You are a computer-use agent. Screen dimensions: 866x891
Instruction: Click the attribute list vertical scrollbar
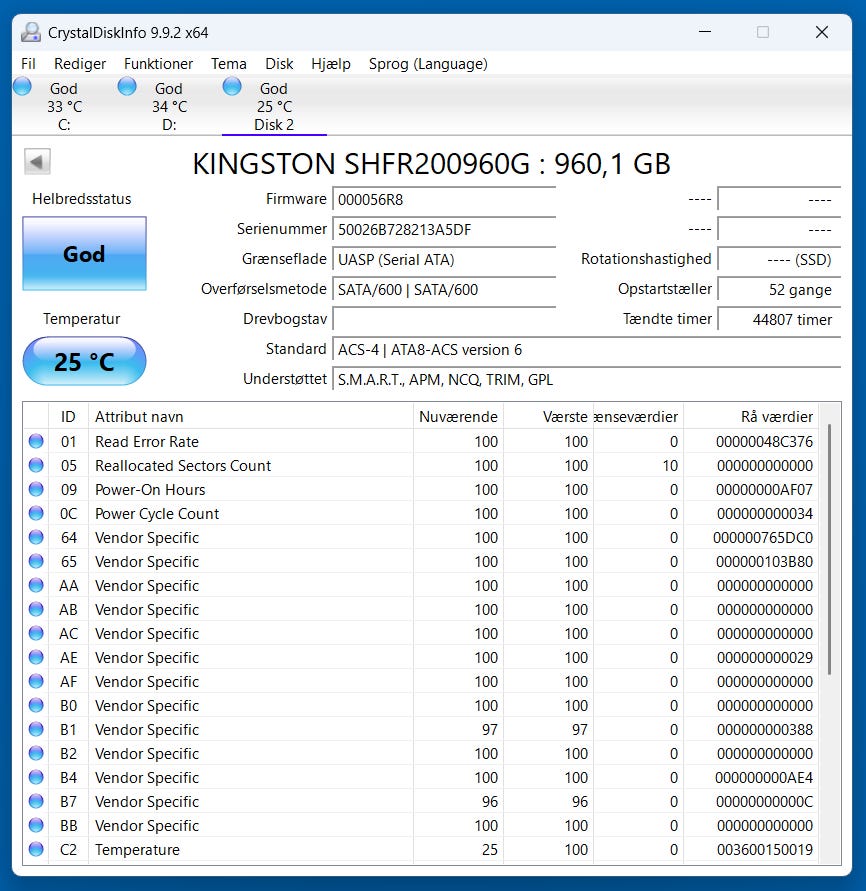click(830, 549)
